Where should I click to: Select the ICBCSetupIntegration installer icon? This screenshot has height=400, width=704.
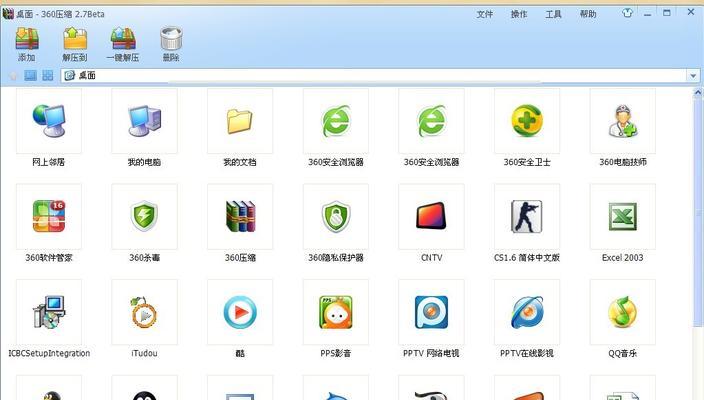[49, 312]
